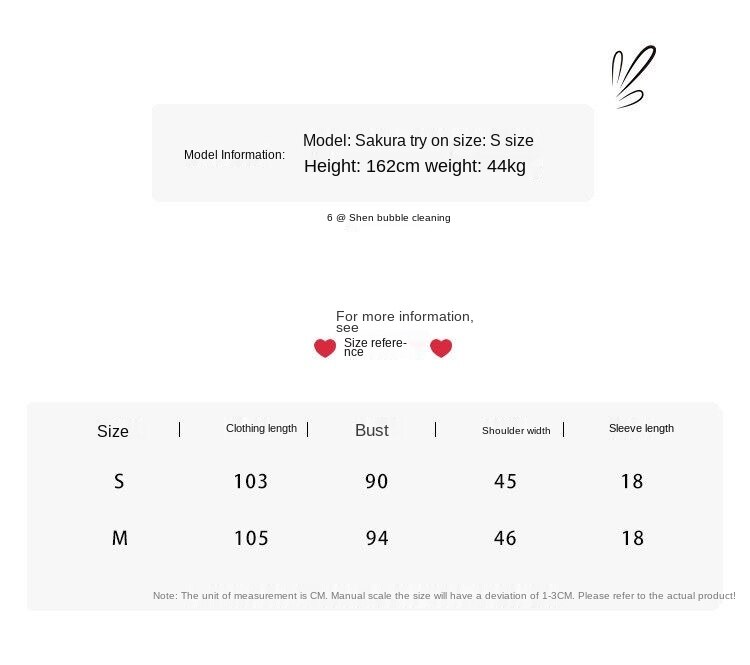This screenshot has width=750, height=665.
Task: Click the red heart right of Size reference
Action: point(441,348)
